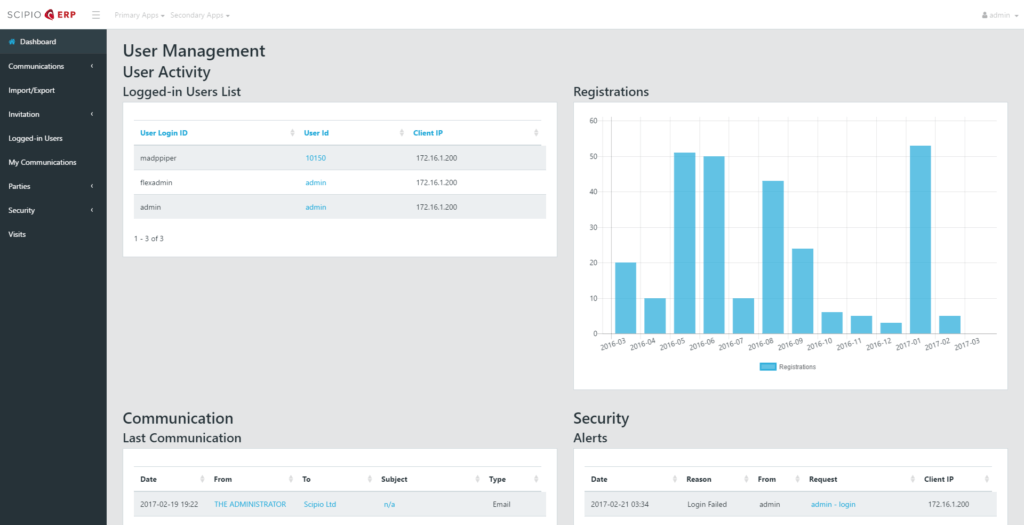The height and width of the screenshot is (525, 1024).
Task: Sort by User Login ID column icon
Action: pyautogui.click(x=294, y=133)
